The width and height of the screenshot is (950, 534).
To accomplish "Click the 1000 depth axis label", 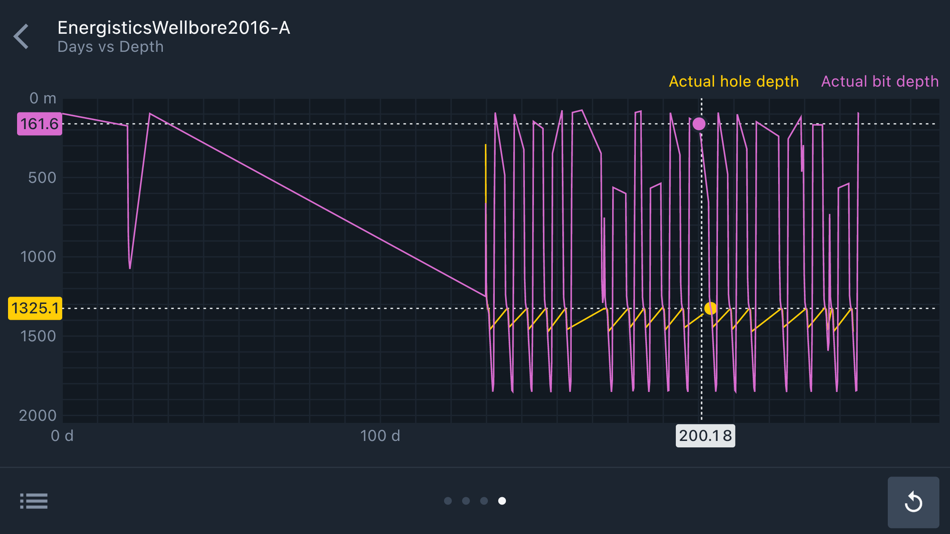I will [38, 257].
